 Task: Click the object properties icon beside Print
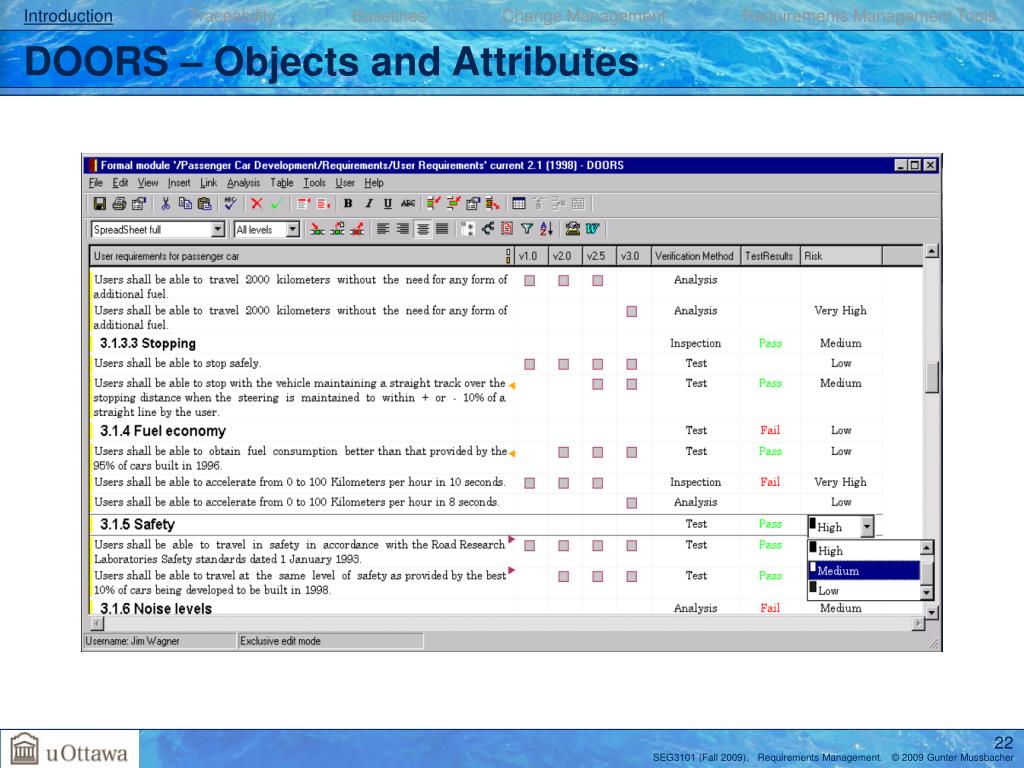138,204
